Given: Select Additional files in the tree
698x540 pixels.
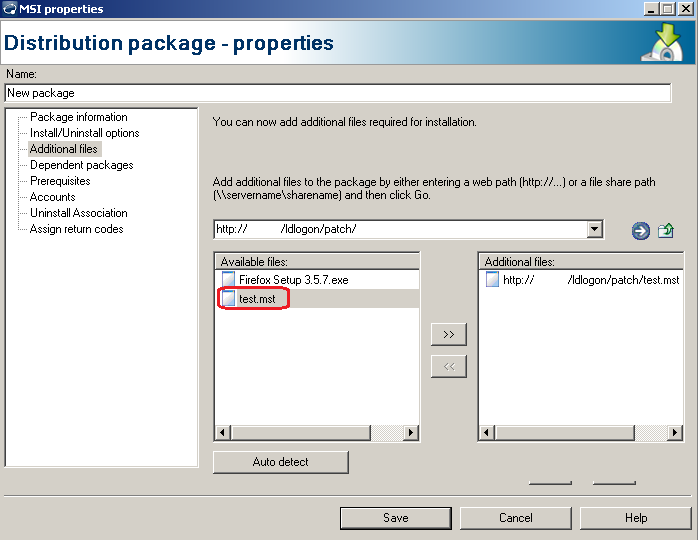Looking at the screenshot, I should coord(64,149).
